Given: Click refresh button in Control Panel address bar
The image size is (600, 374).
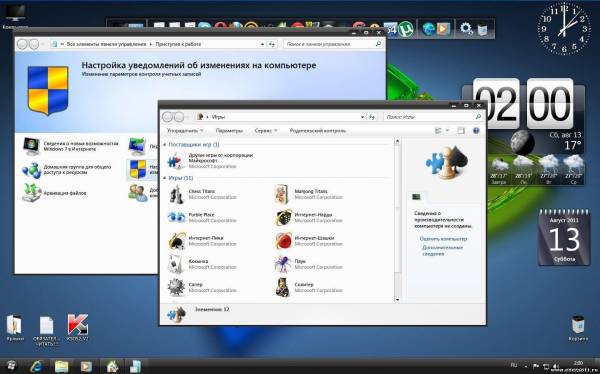Looking at the screenshot, I should point(272,44).
